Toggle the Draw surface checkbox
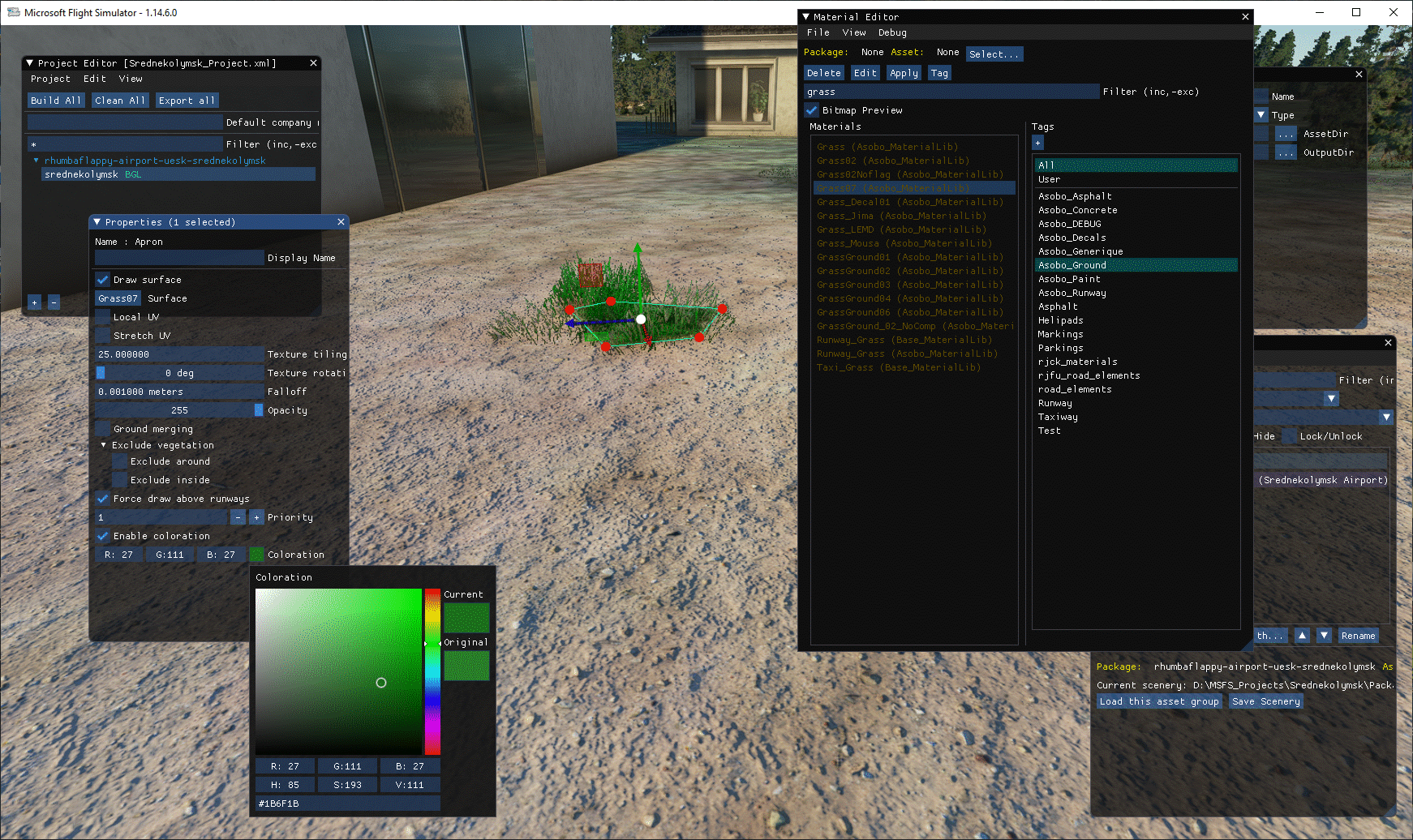Viewport: 1413px width, 840px height. [x=103, y=280]
